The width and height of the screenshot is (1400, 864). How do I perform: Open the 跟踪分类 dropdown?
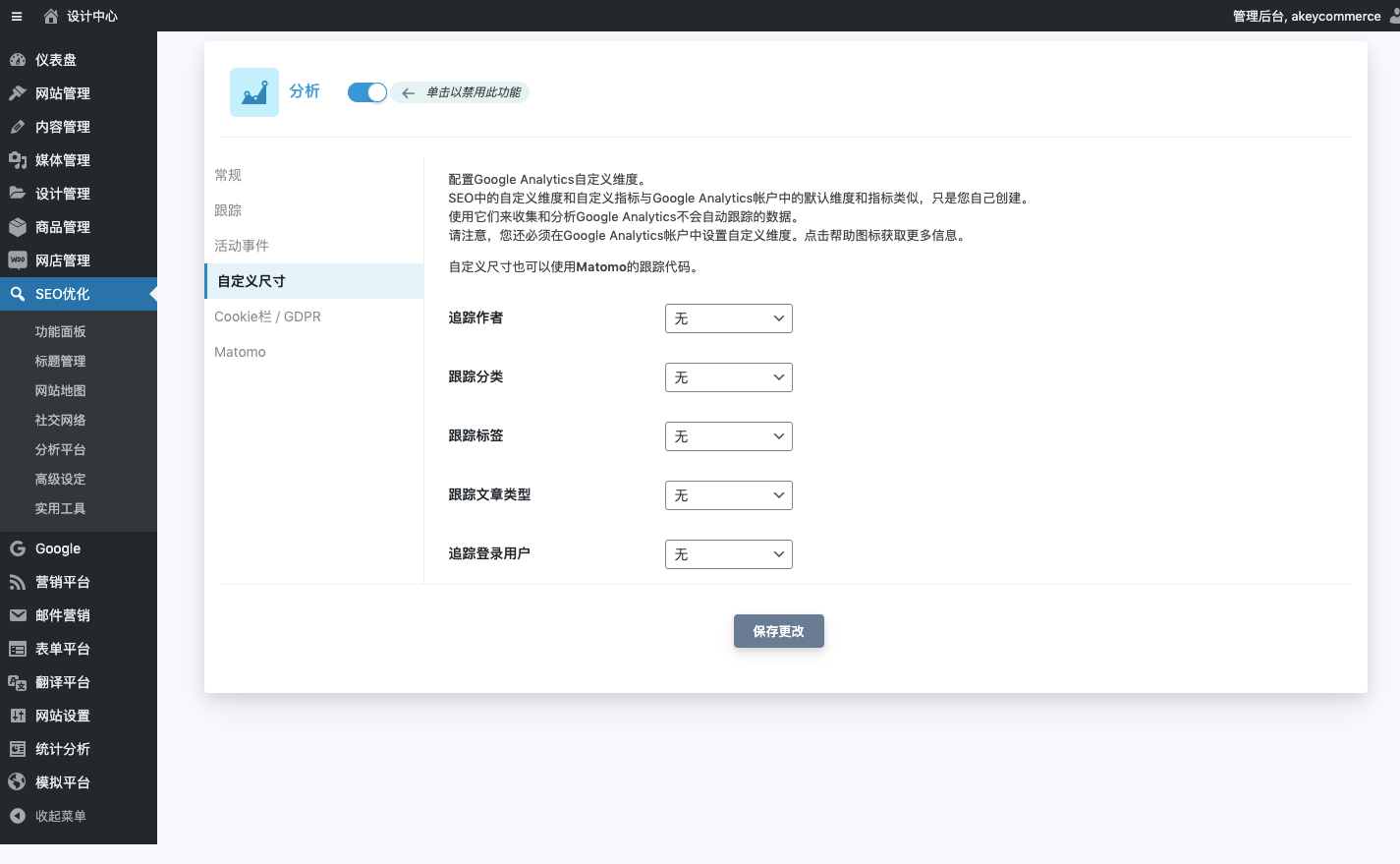[x=729, y=377]
